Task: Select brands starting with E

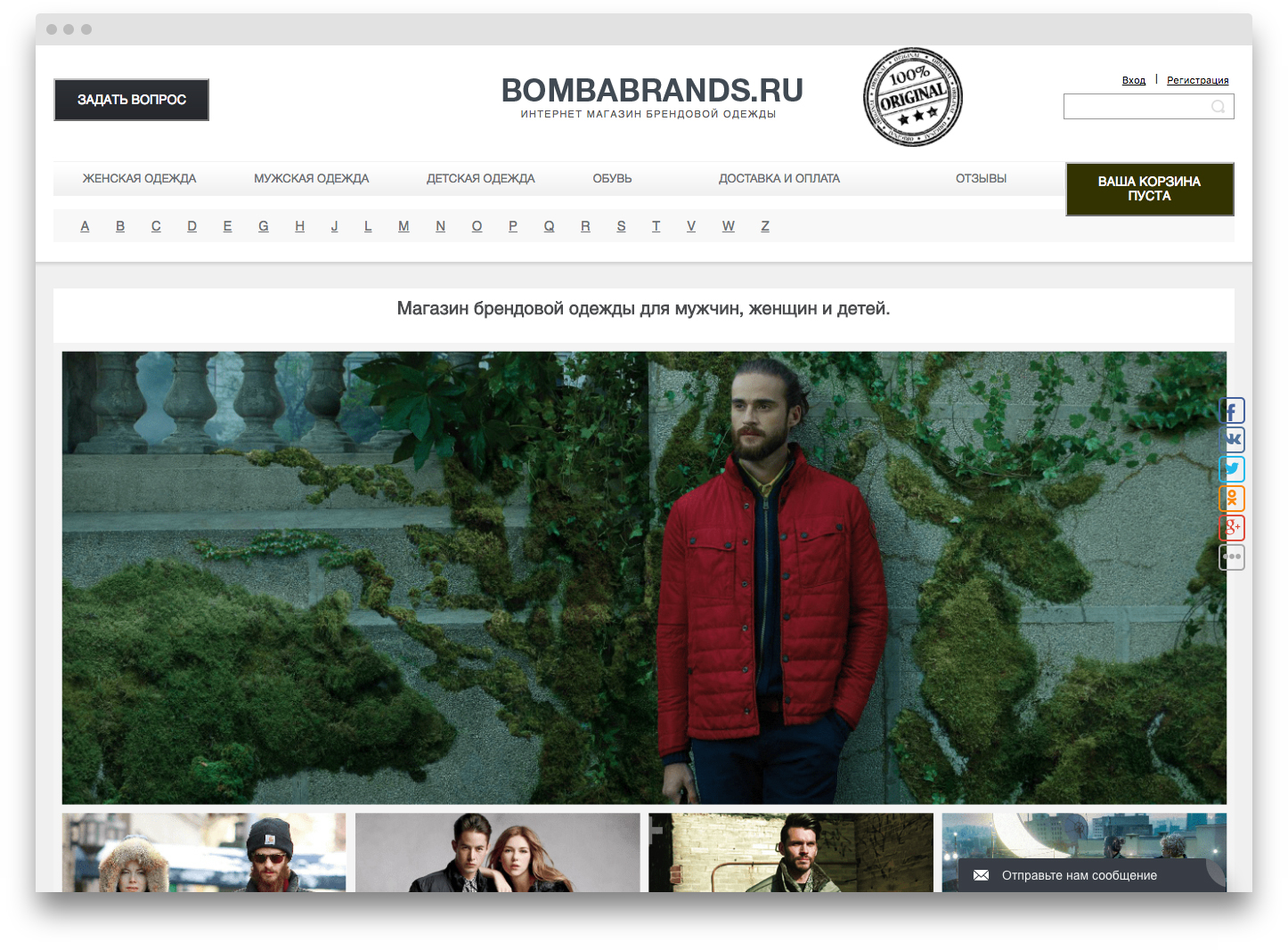Action: click(x=227, y=226)
